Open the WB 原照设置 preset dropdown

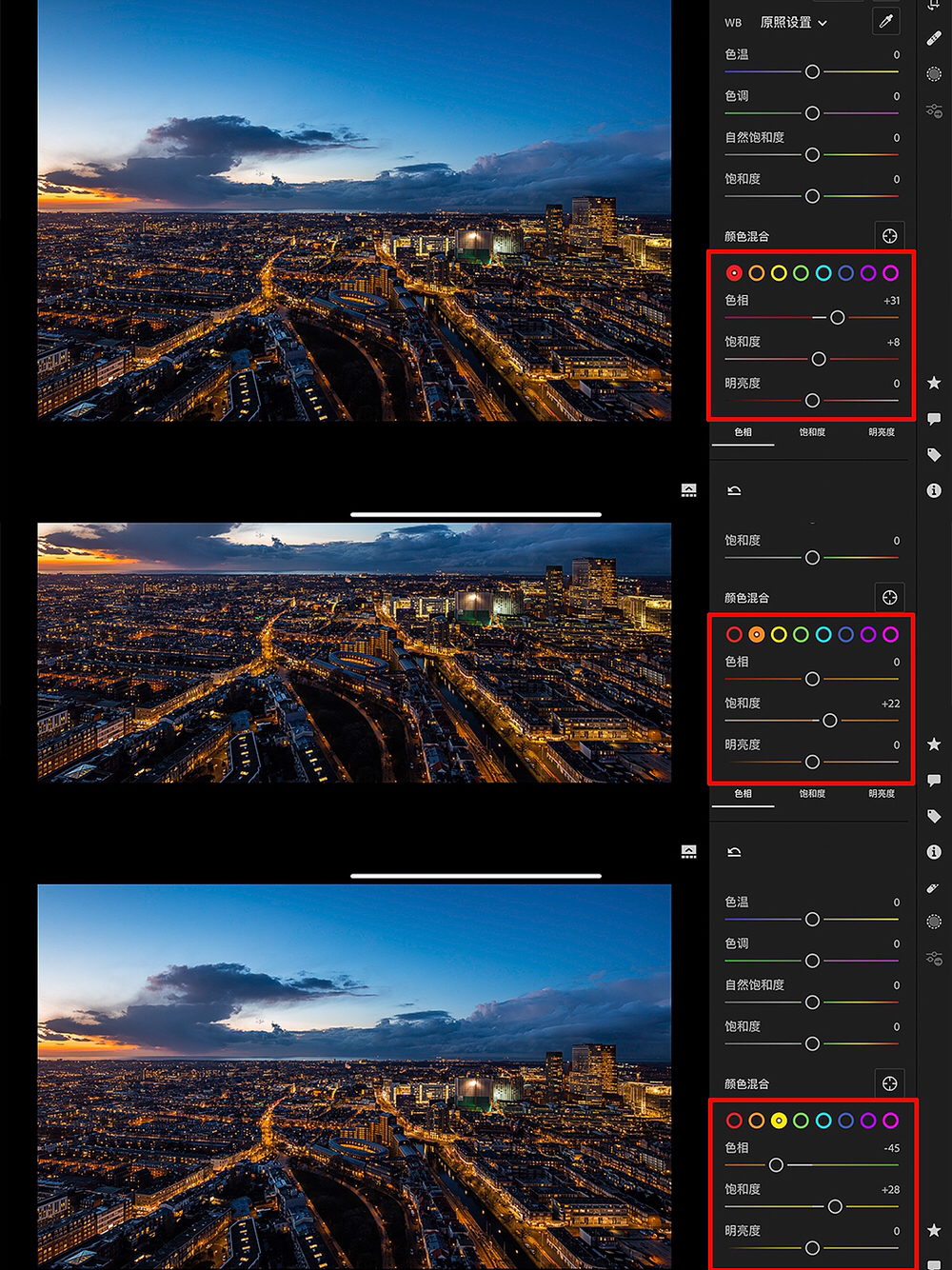pyautogui.click(x=793, y=22)
